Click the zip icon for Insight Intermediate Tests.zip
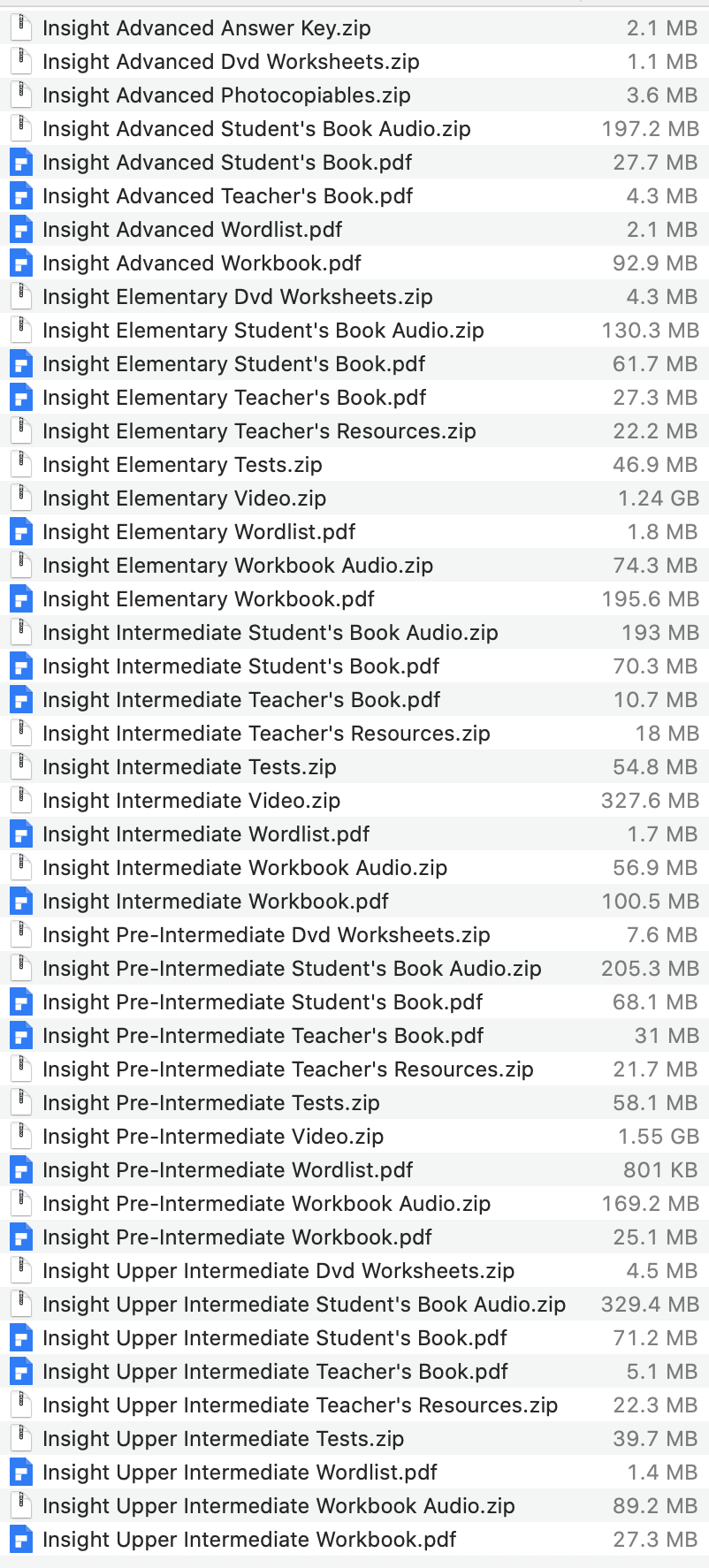 tap(20, 767)
